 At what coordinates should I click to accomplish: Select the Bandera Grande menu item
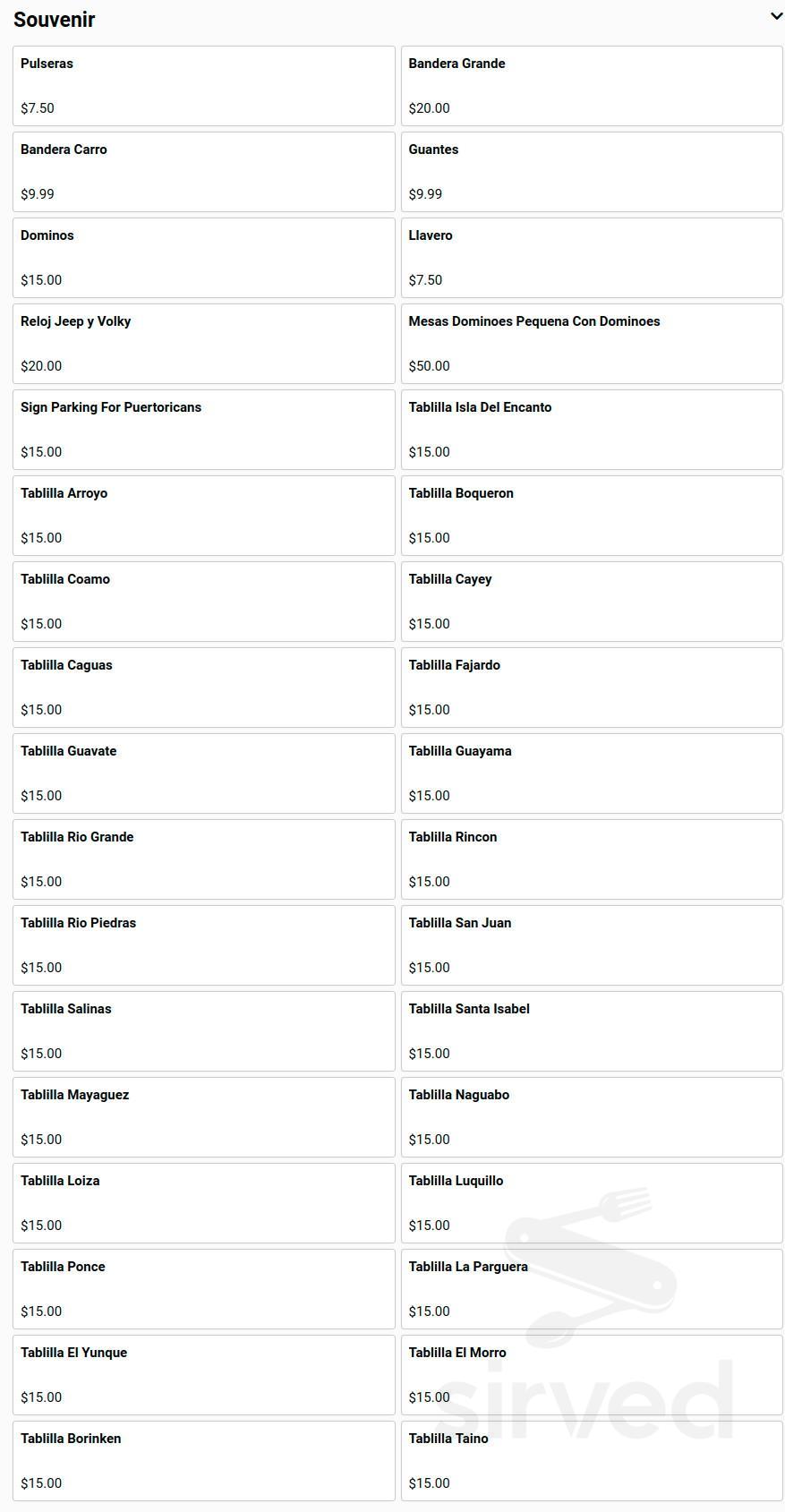pyautogui.click(x=592, y=86)
